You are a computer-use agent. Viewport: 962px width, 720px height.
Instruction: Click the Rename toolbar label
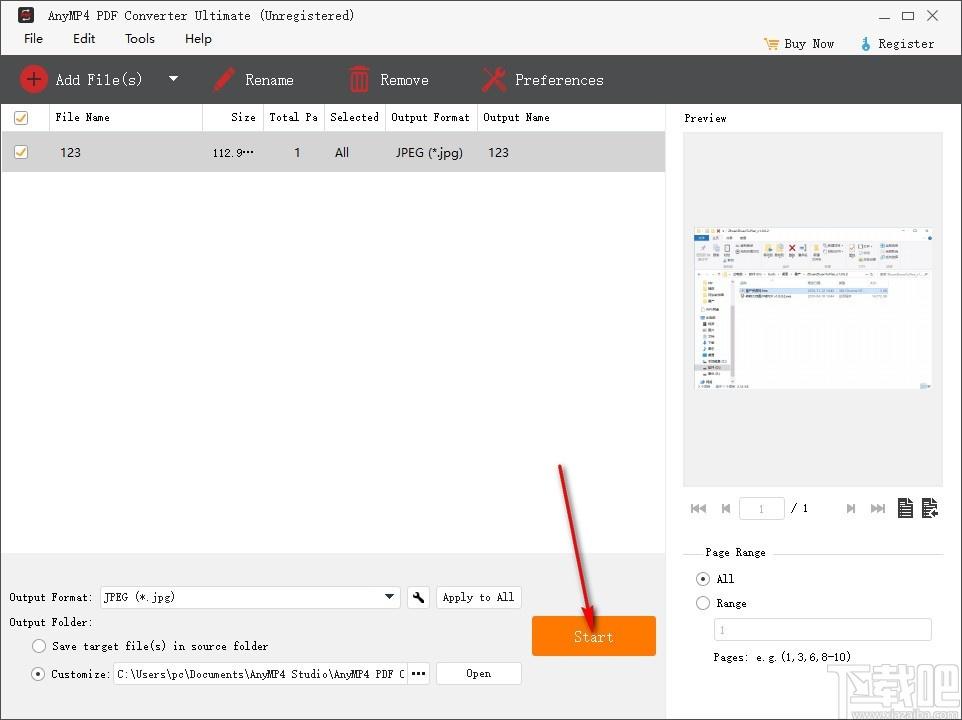(x=269, y=80)
